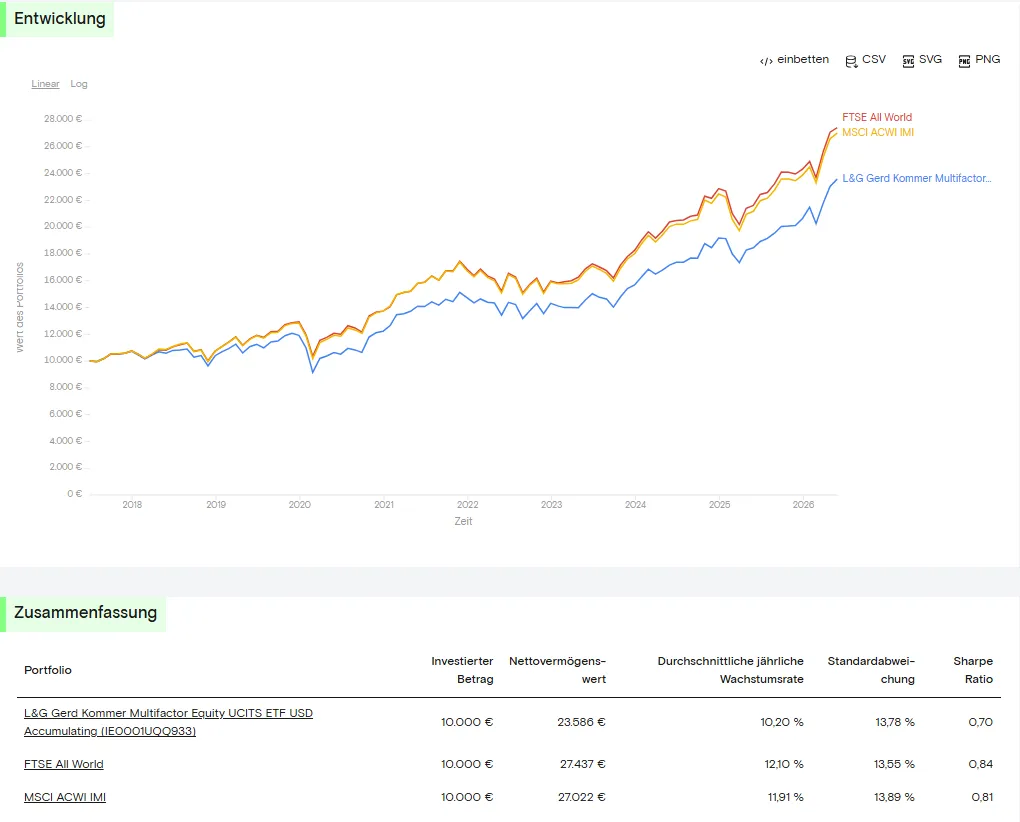Click the PNG file export icon

tap(964, 61)
